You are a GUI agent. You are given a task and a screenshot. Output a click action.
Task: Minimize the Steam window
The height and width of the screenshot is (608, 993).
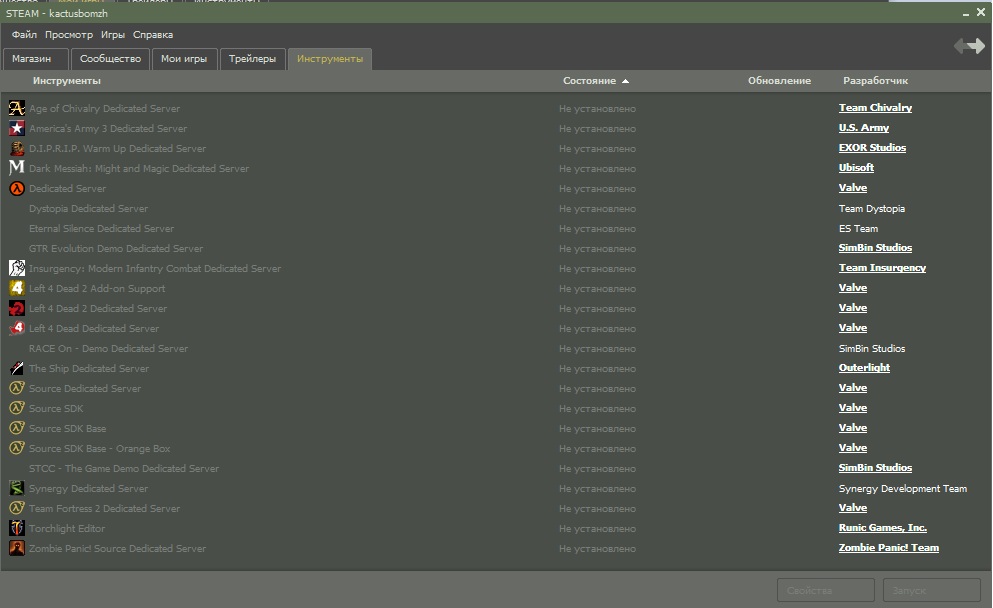(966, 13)
